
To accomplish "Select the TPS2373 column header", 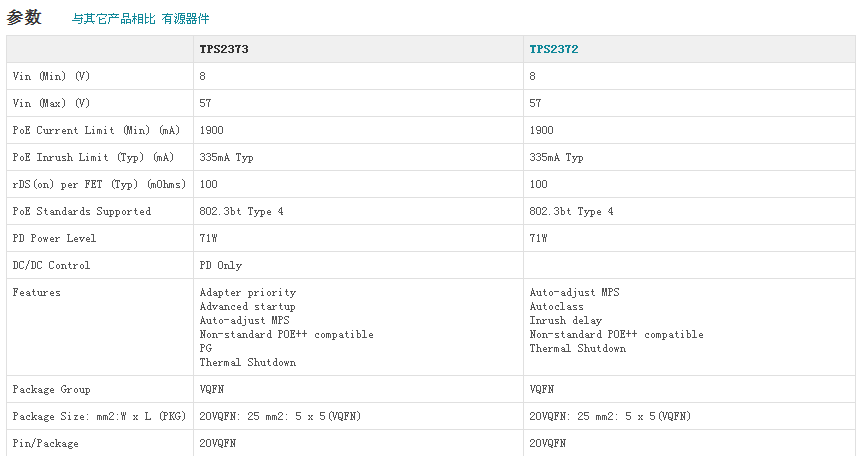I will click(x=224, y=48).
